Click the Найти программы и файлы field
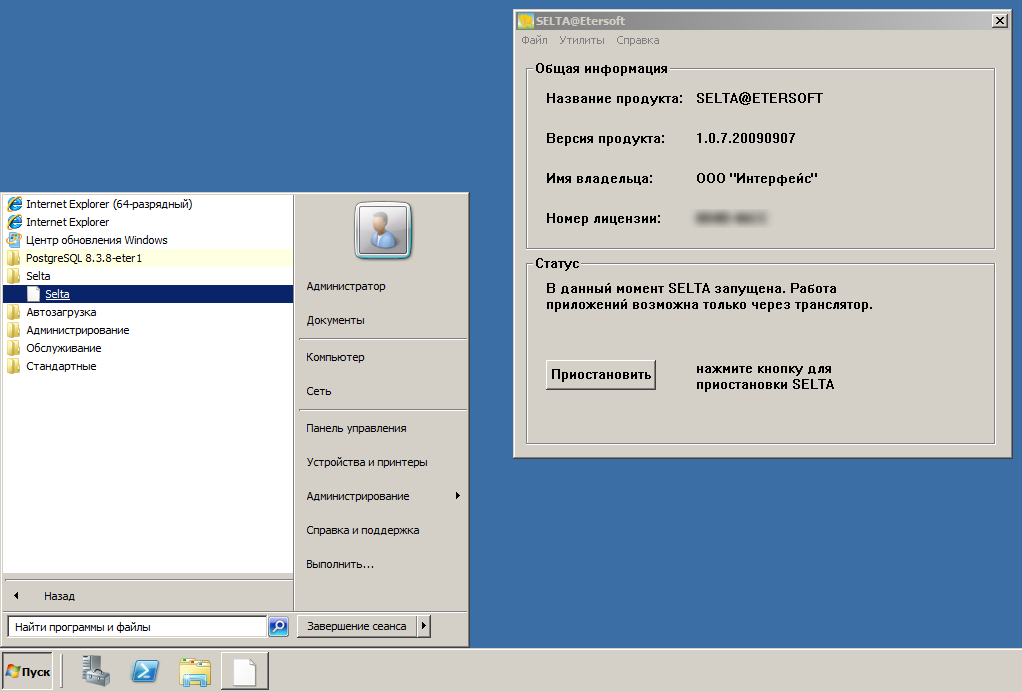This screenshot has height=692, width=1022. [136, 627]
